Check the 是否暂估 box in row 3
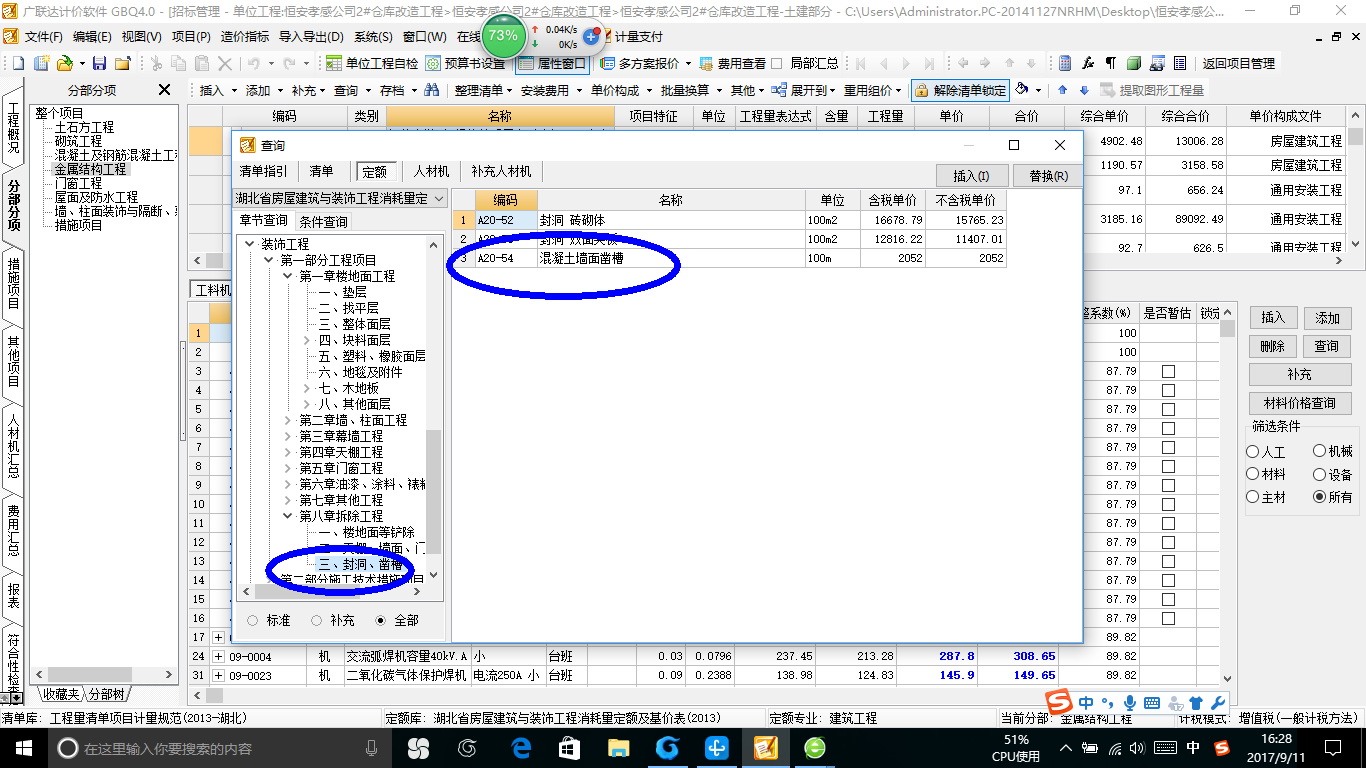Viewport: 1366px width, 768px height. 1168,371
